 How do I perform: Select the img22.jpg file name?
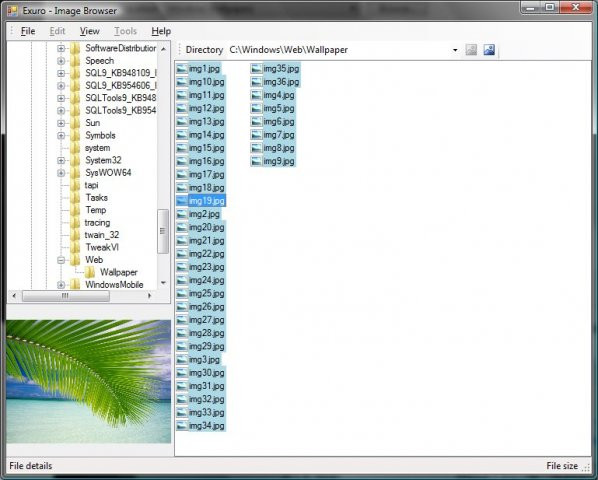(206, 254)
